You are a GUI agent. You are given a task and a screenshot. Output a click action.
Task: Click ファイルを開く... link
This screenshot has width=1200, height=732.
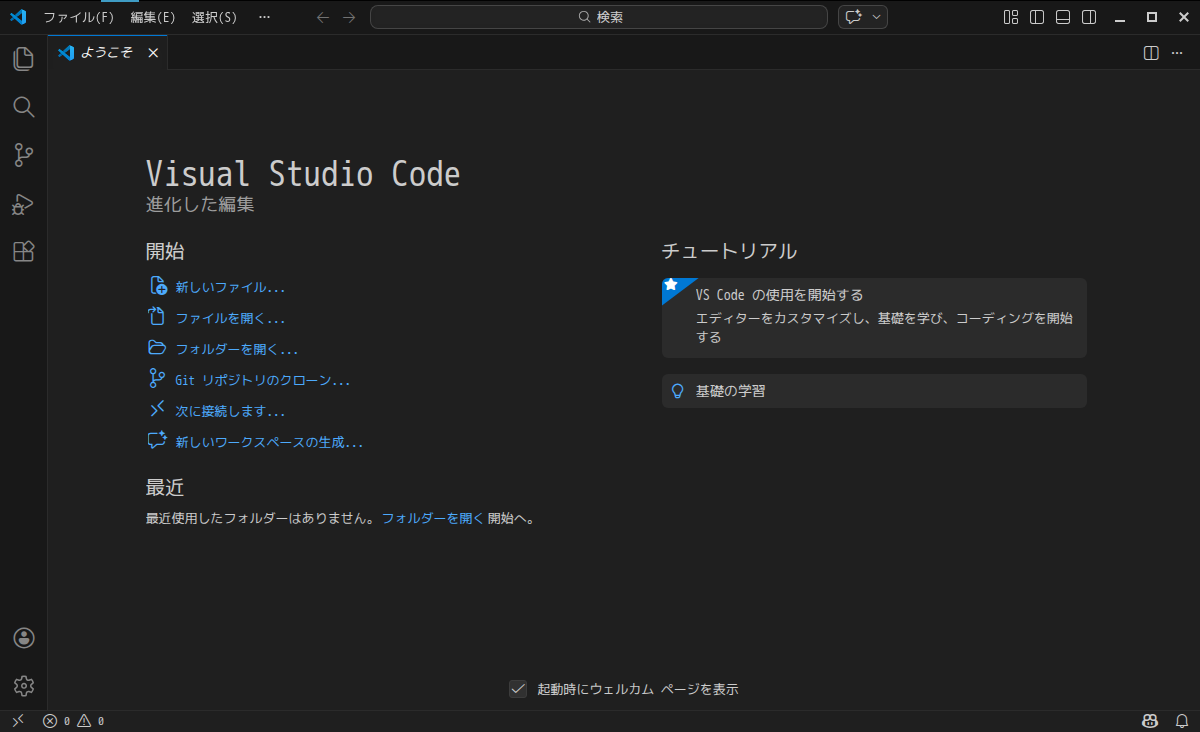(230, 318)
